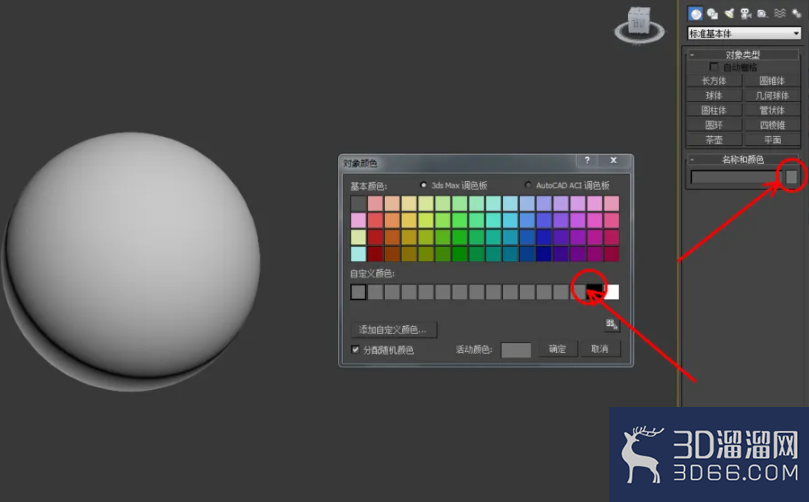Screen dimensions: 809x502
Task: Pick the black custom color swatch
Action: 594,292
